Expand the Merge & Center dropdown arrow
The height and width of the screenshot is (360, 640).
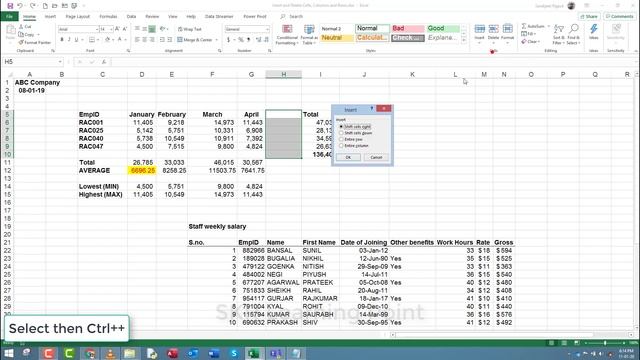pyautogui.click(x=216, y=40)
